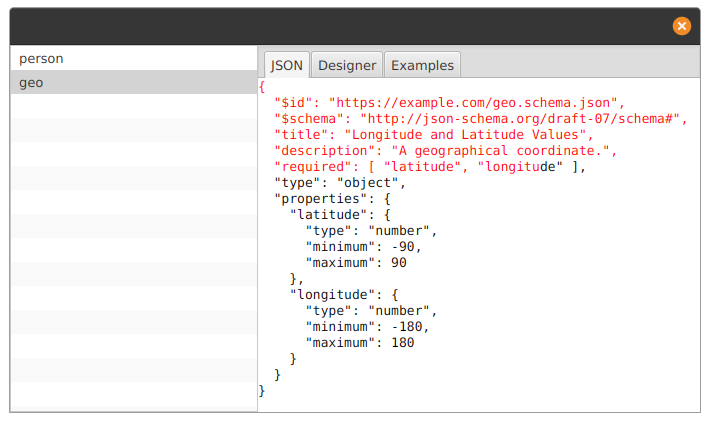Click the description line in JSON
Screen dimensions: 710x422
(x=446, y=151)
